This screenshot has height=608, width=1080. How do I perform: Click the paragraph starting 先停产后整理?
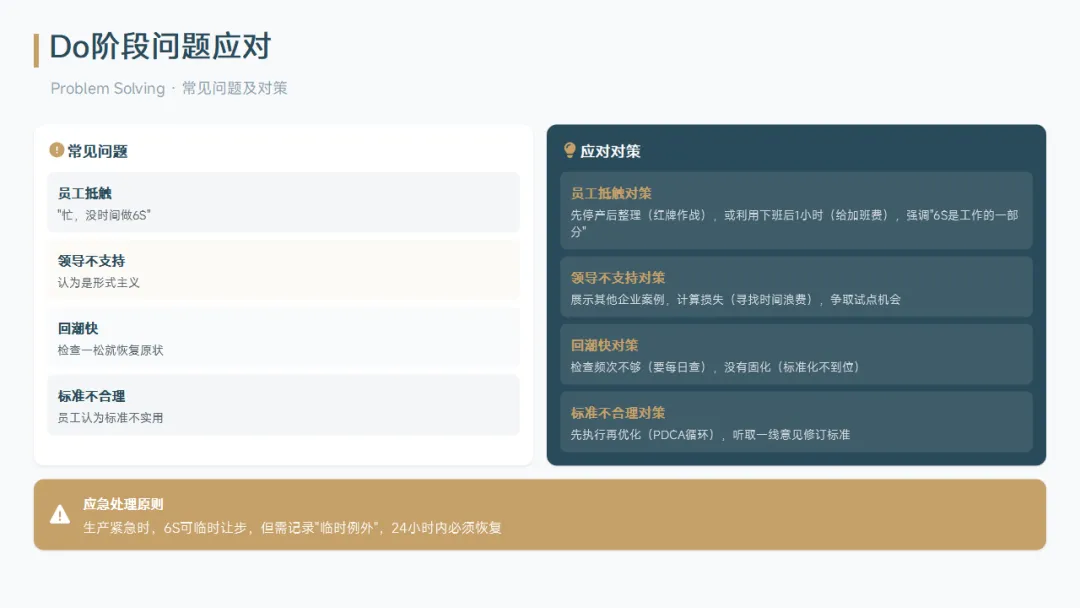(794, 223)
